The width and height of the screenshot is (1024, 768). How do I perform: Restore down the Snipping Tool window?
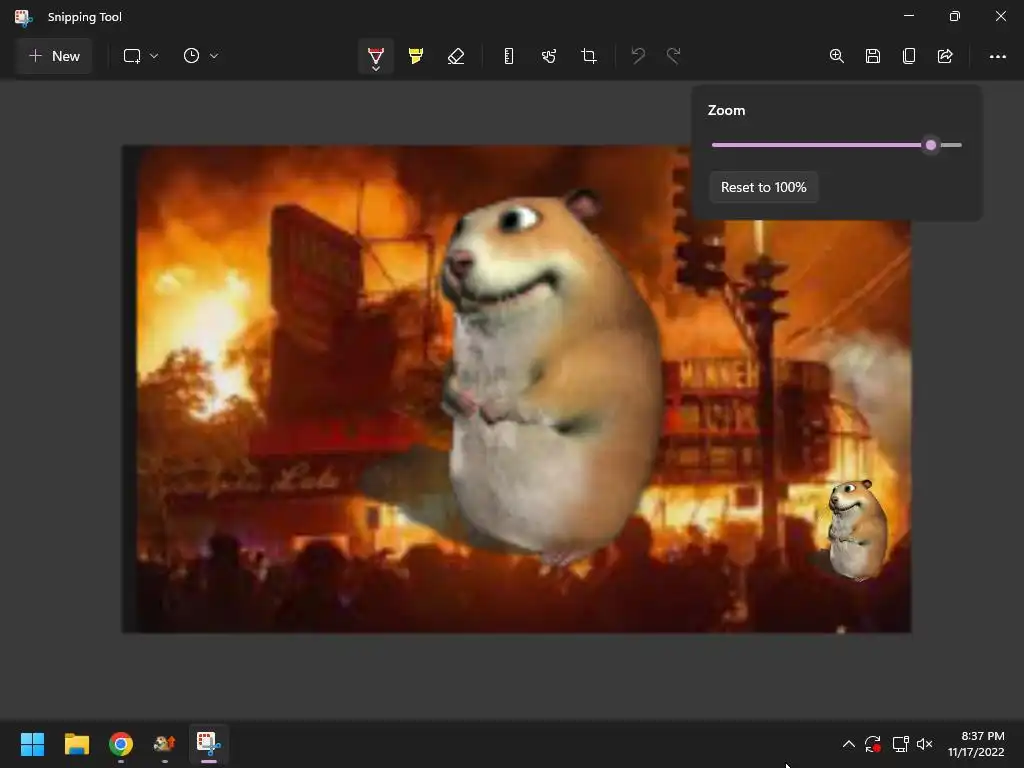(x=954, y=16)
